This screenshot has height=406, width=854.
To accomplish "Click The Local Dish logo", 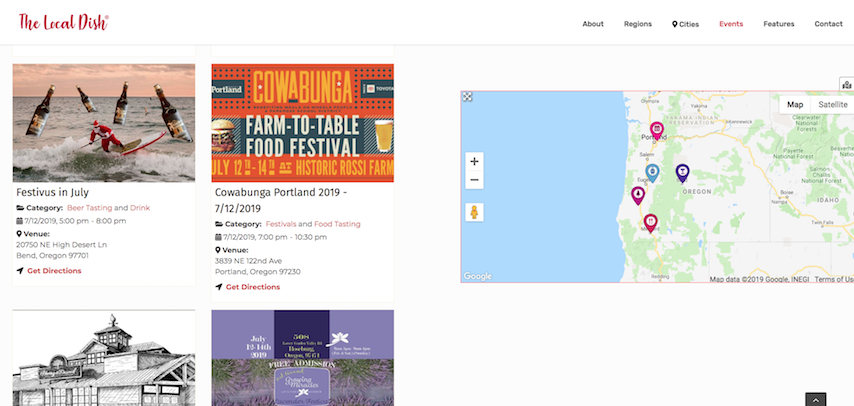I will [x=64, y=22].
